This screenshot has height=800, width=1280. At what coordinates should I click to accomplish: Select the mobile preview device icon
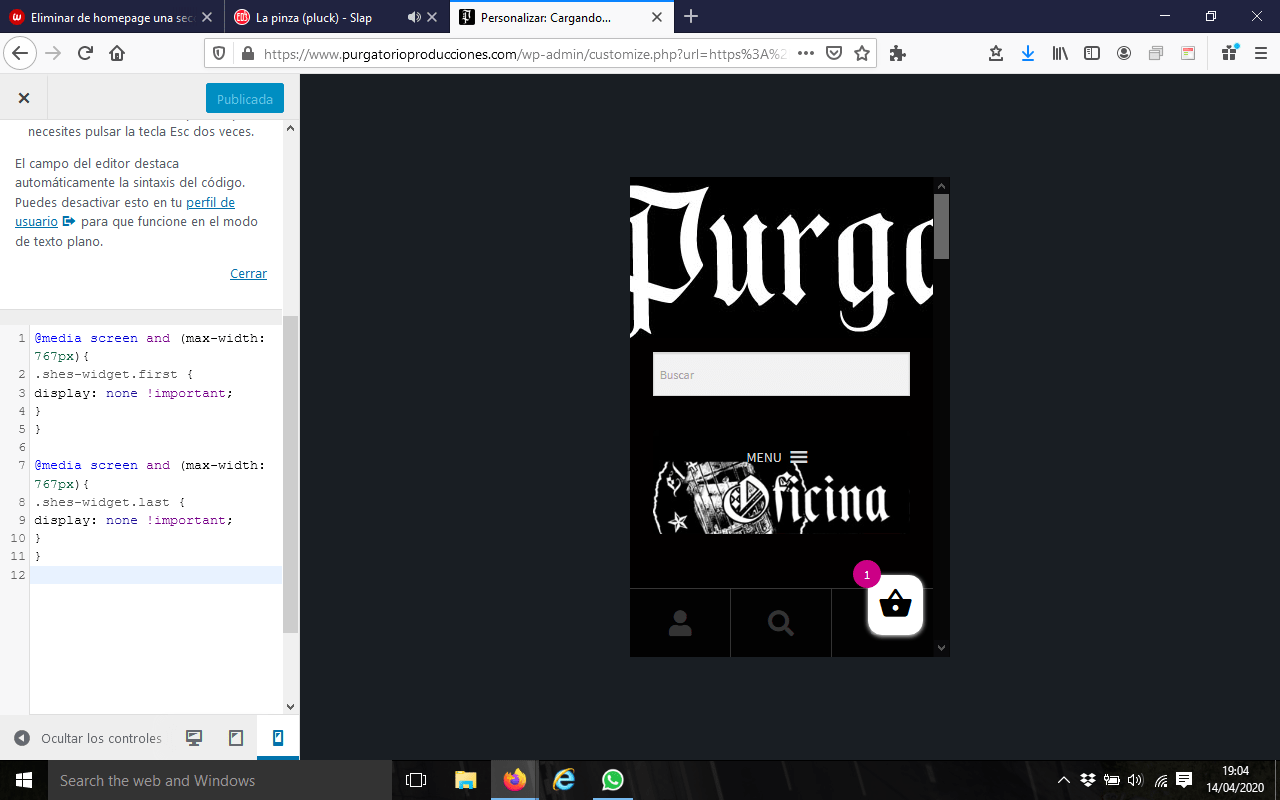click(x=278, y=738)
